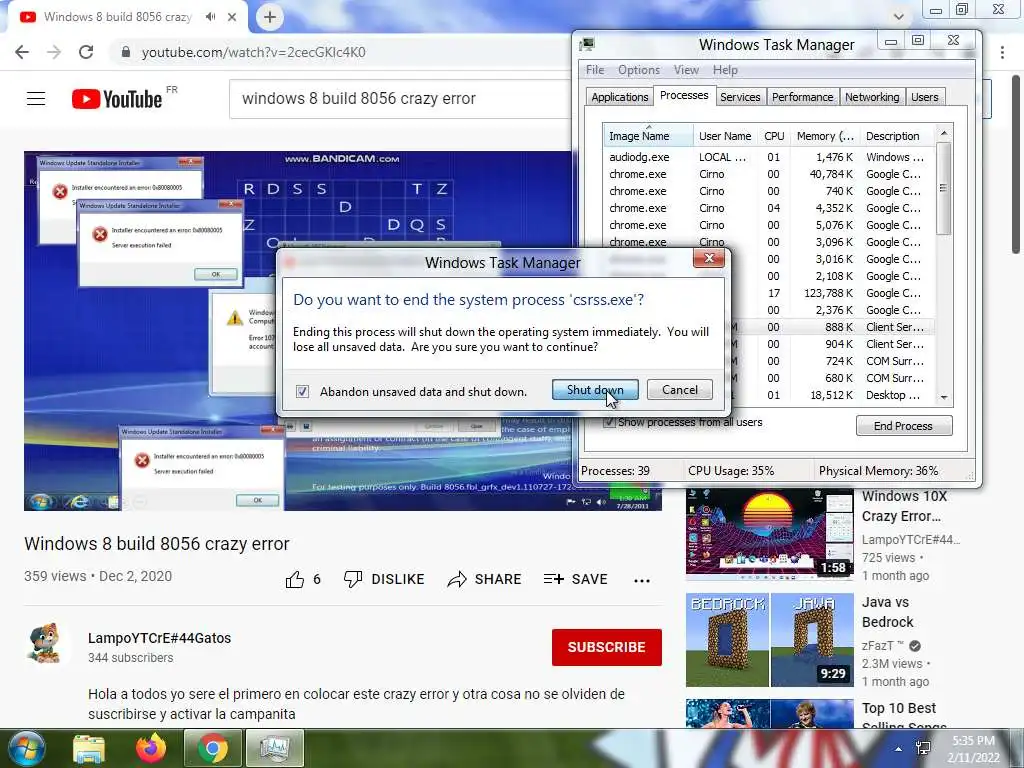Save the video to playlist
The height and width of the screenshot is (768, 1024).
tap(575, 579)
